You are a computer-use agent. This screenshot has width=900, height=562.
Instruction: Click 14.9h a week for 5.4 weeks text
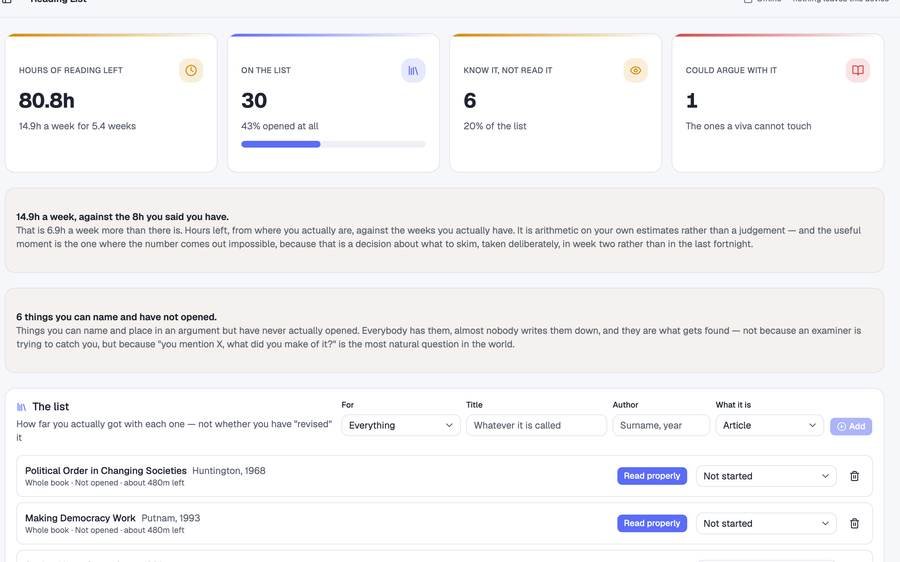77,126
